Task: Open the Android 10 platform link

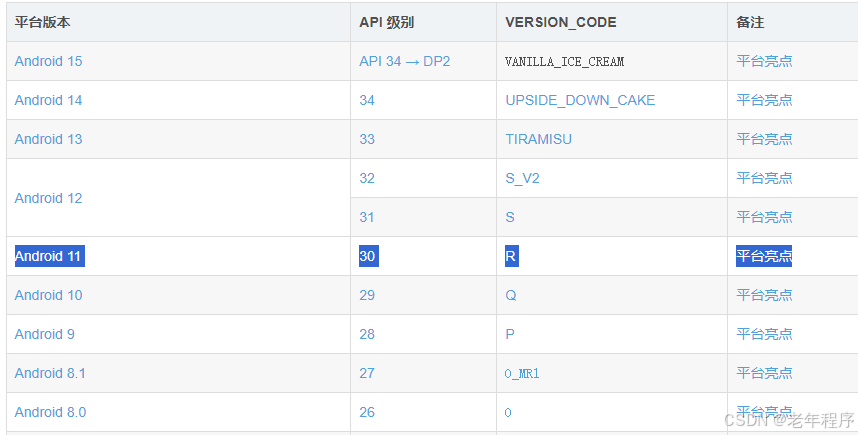Action: tap(48, 295)
